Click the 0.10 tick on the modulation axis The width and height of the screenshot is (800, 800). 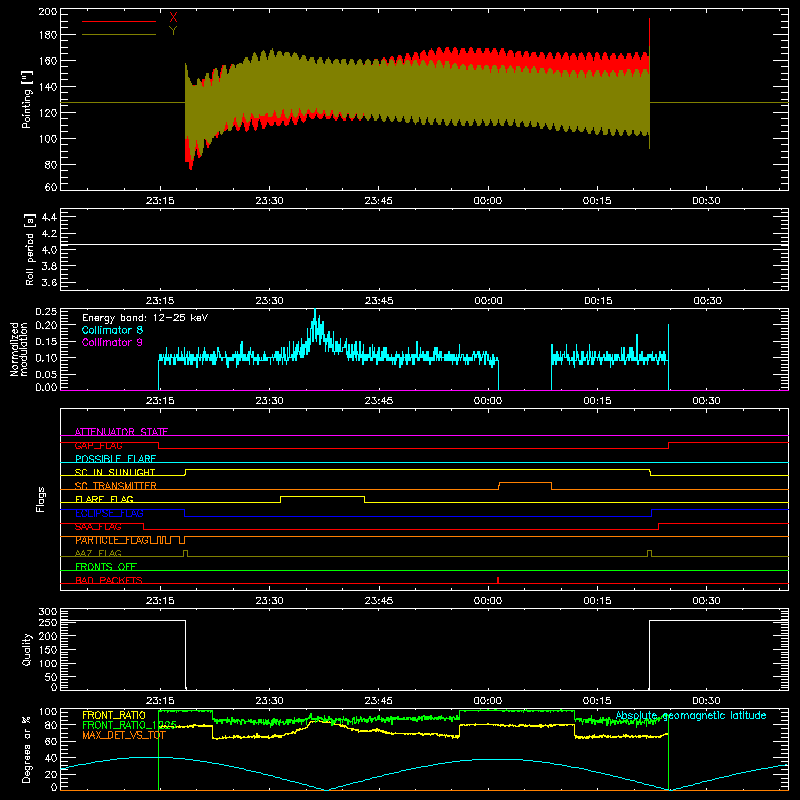[46, 358]
